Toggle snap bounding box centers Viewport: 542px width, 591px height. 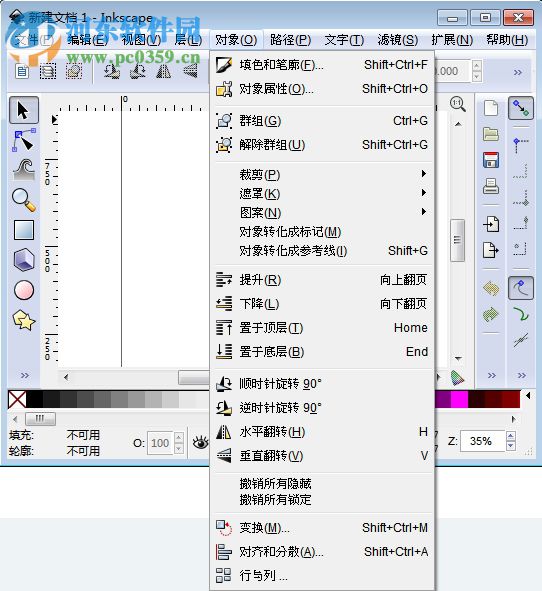point(521,250)
